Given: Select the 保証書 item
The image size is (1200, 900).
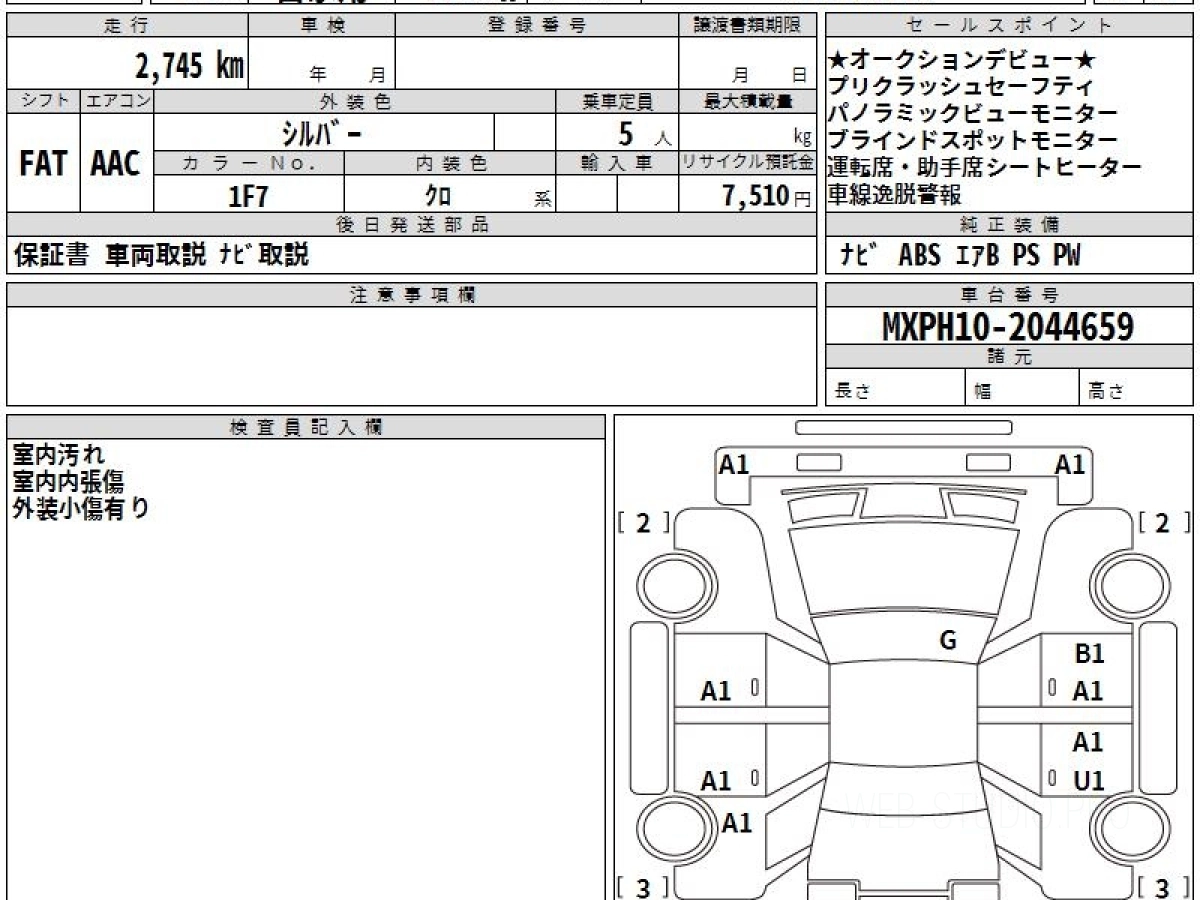Looking at the screenshot, I should (x=51, y=256).
